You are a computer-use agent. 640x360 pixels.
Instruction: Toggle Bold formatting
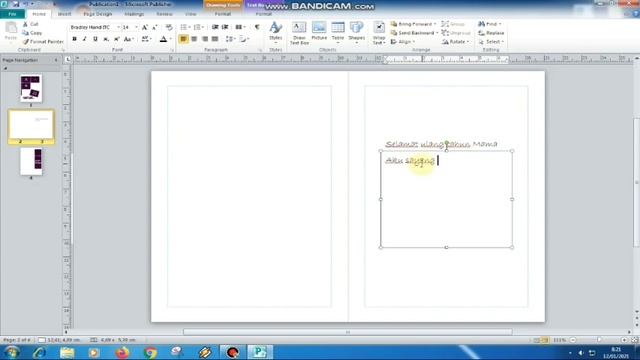pyautogui.click(x=74, y=39)
